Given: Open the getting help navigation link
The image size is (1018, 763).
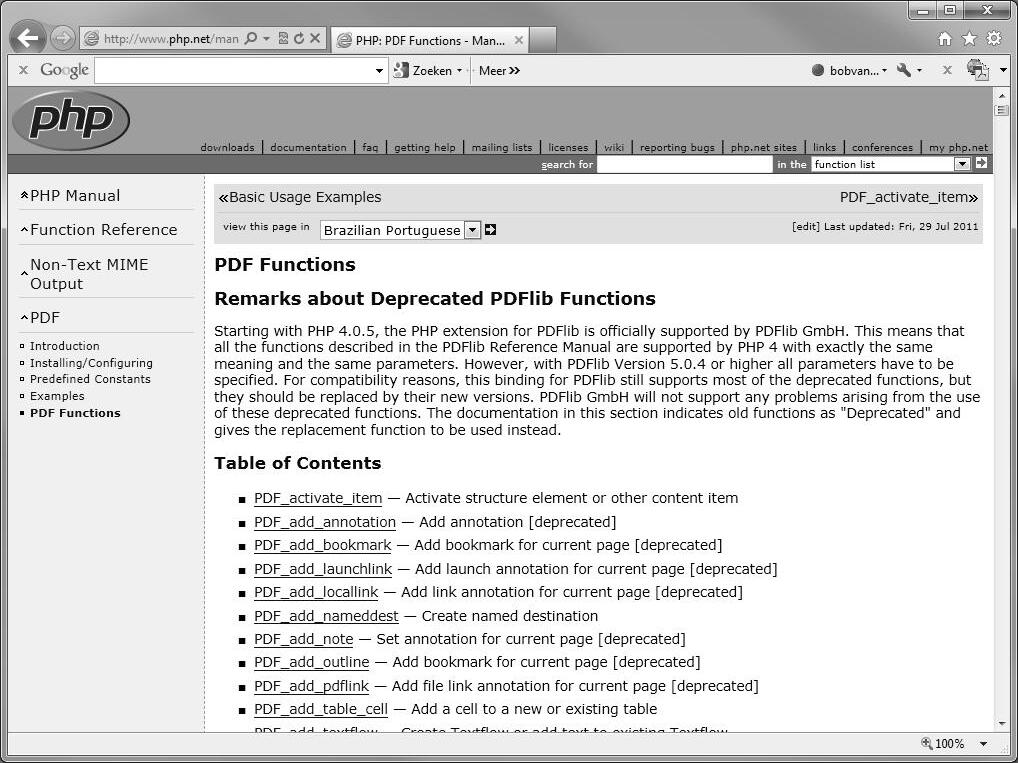Looking at the screenshot, I should [x=425, y=147].
